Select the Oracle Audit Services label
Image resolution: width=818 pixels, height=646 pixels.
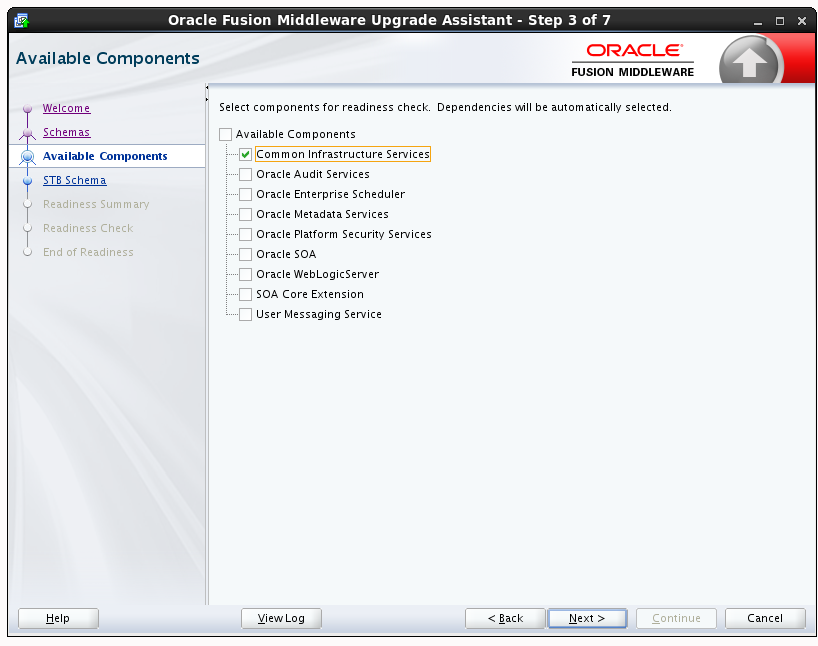[x=312, y=174]
